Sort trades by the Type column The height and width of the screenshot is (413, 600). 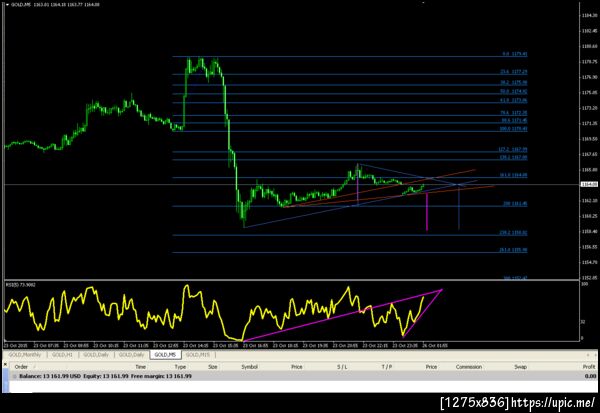point(180,367)
